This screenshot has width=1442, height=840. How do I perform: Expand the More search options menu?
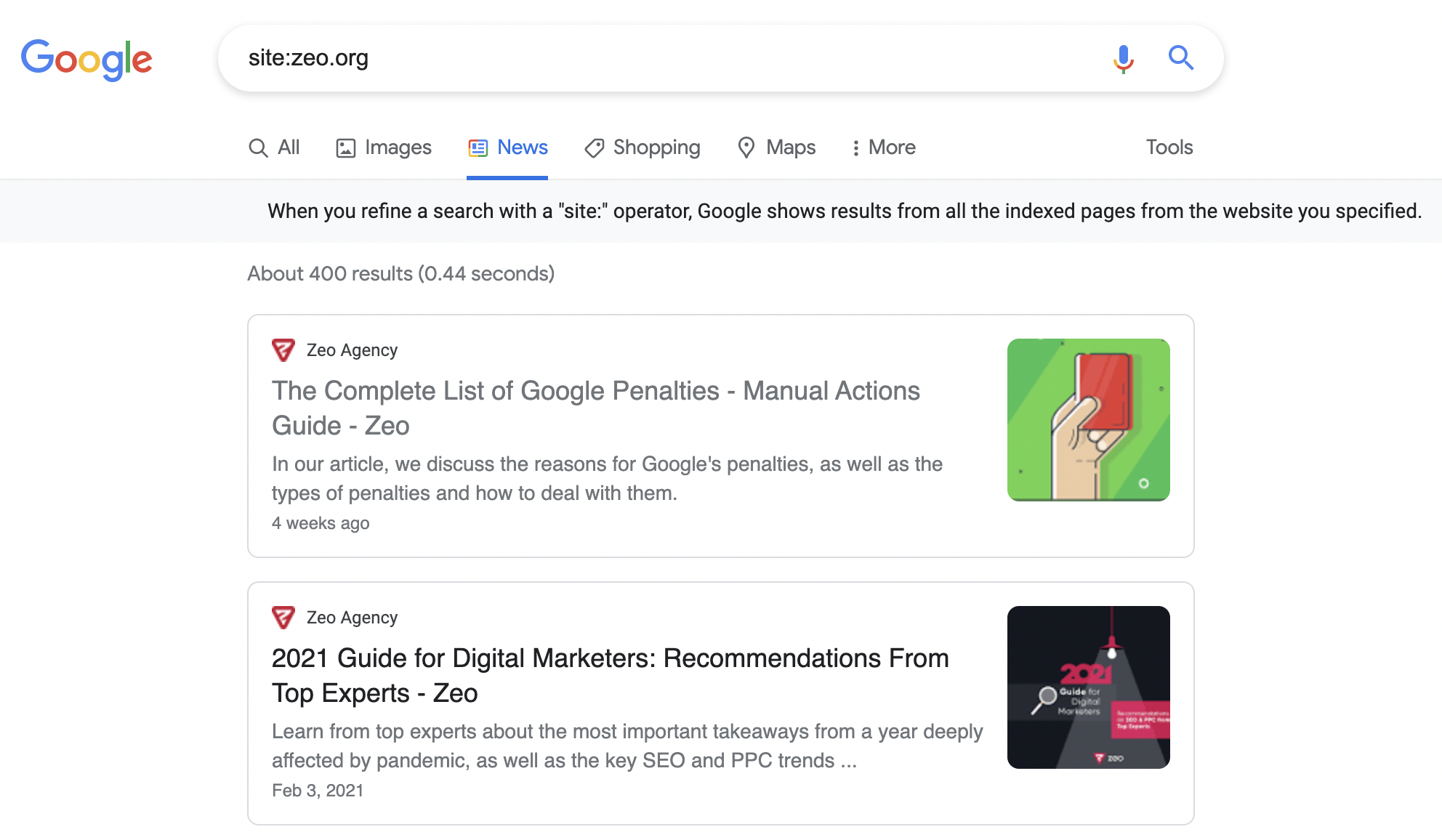pos(884,148)
